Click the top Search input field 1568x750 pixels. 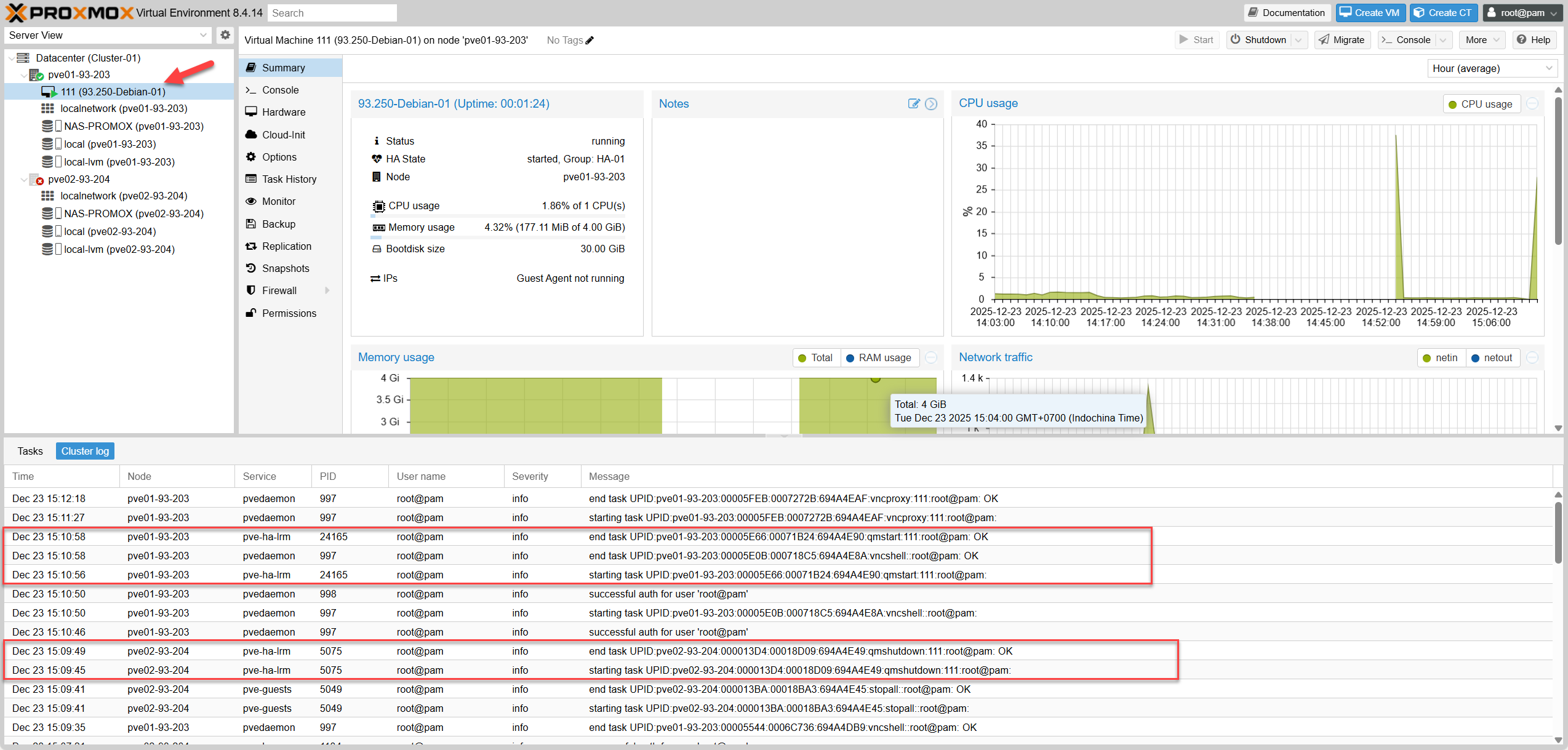pos(332,13)
